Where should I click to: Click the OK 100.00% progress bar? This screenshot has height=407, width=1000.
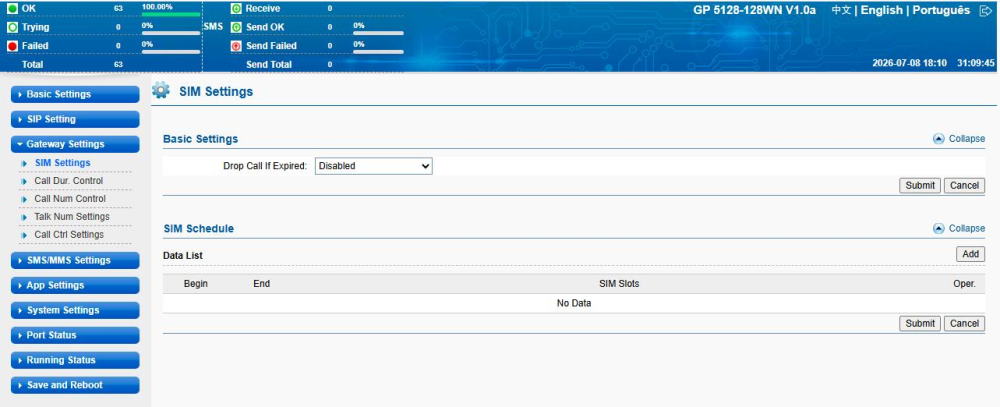[171, 14]
